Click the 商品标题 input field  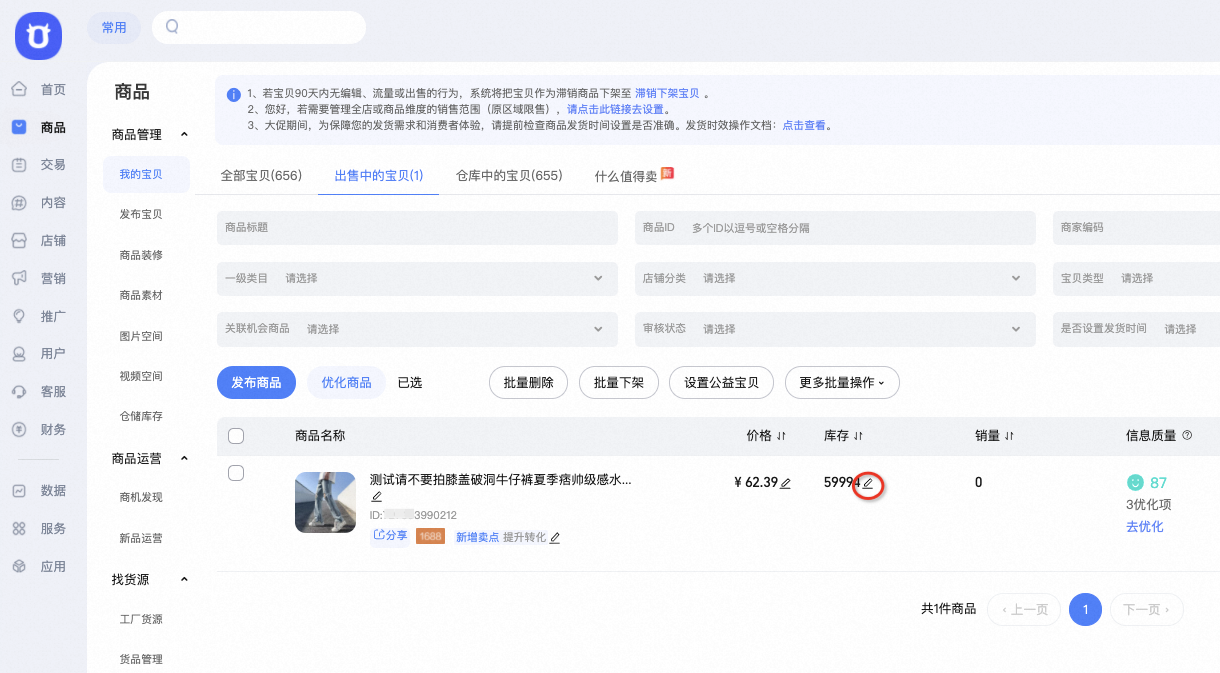pyautogui.click(x=417, y=228)
